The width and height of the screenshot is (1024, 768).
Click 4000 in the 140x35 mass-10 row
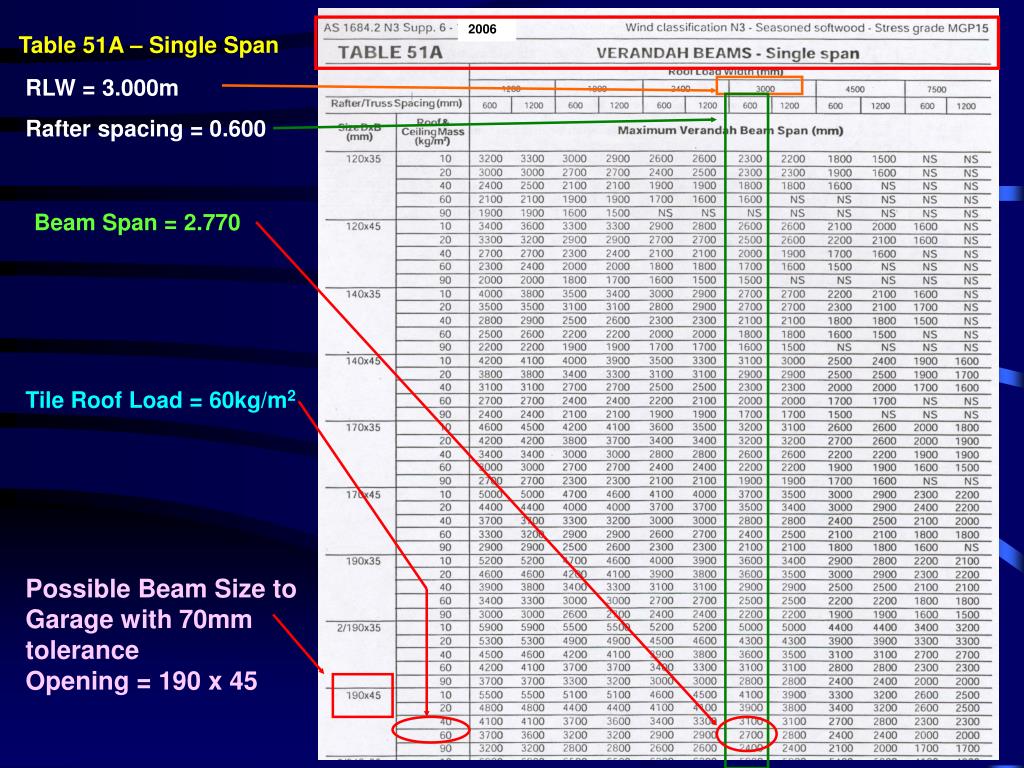point(490,294)
